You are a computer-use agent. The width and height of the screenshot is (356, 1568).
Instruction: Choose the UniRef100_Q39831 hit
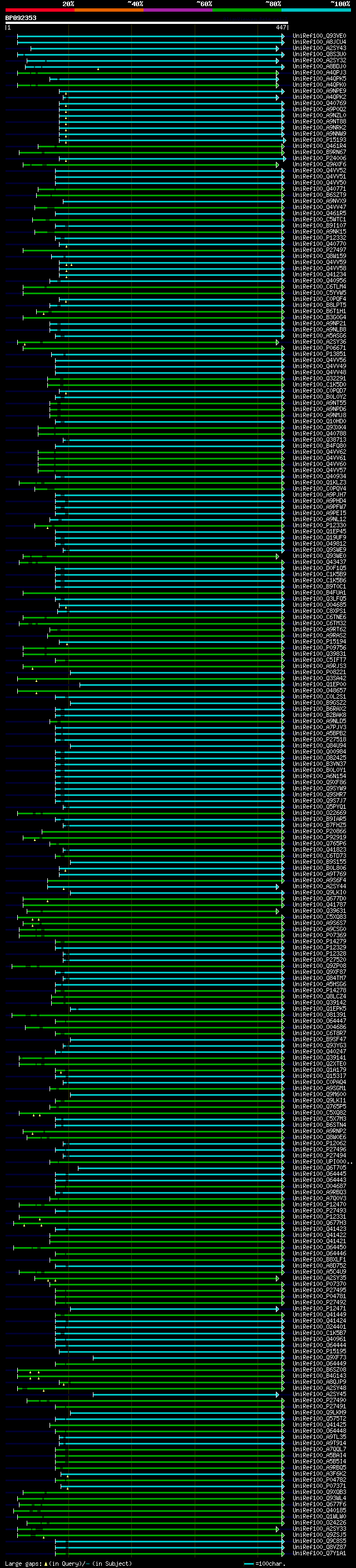pos(319,654)
